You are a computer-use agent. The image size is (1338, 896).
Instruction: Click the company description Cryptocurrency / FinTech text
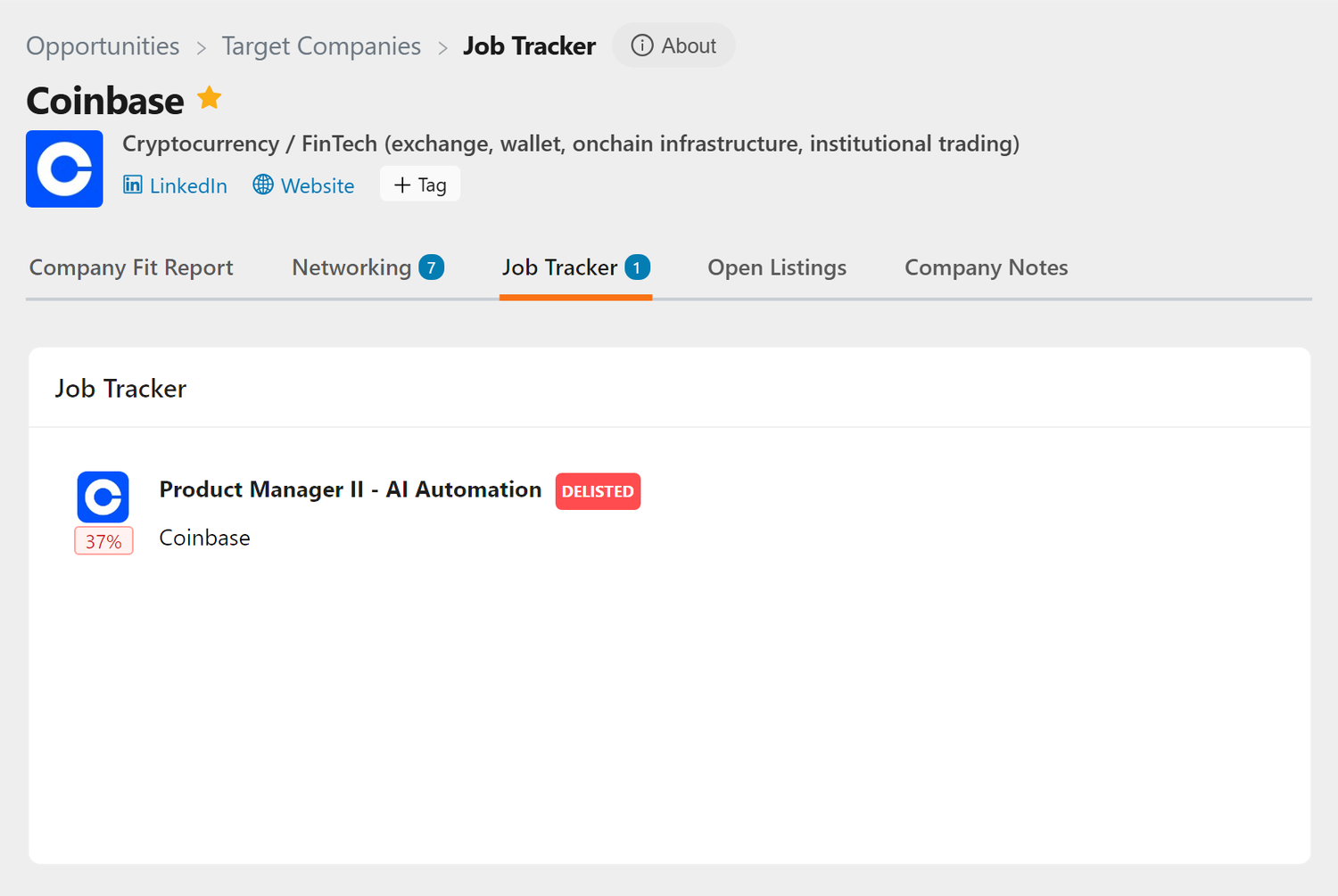tap(571, 144)
